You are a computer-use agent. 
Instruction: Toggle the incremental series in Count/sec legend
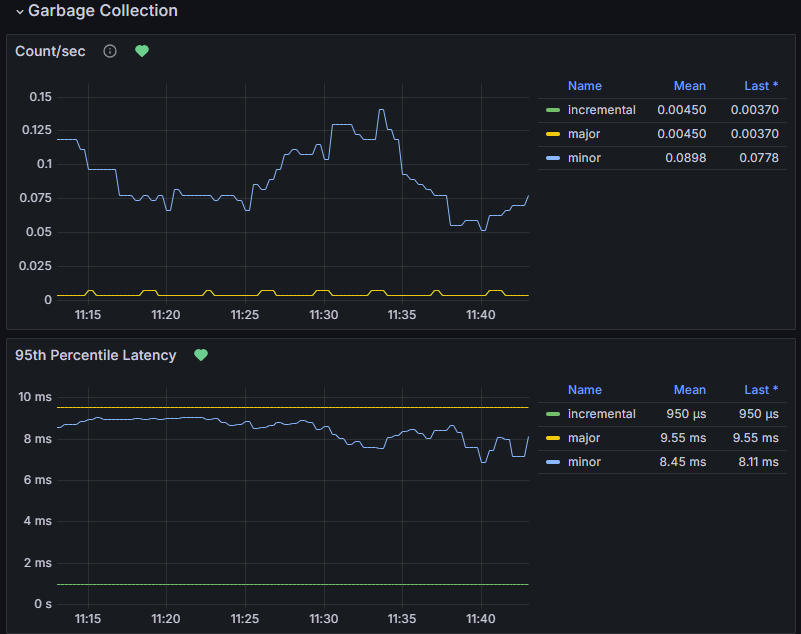click(601, 110)
